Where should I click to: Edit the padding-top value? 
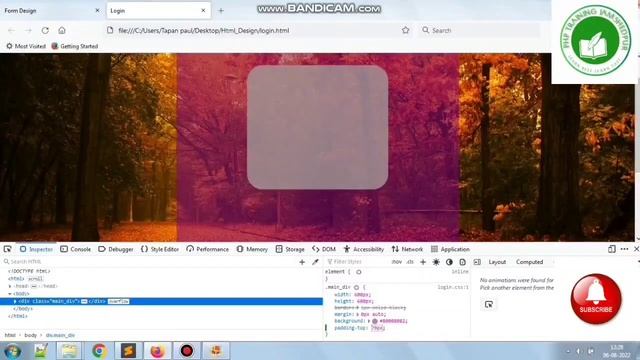click(378, 328)
